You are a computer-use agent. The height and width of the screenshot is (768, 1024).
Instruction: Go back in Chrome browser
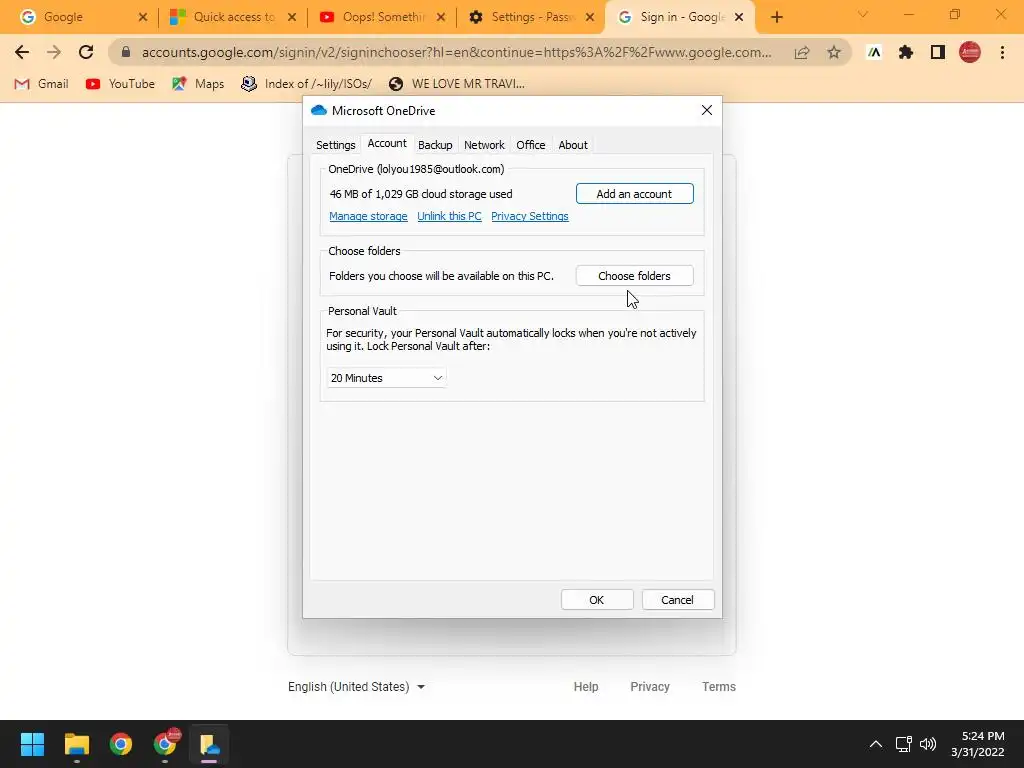[22, 52]
